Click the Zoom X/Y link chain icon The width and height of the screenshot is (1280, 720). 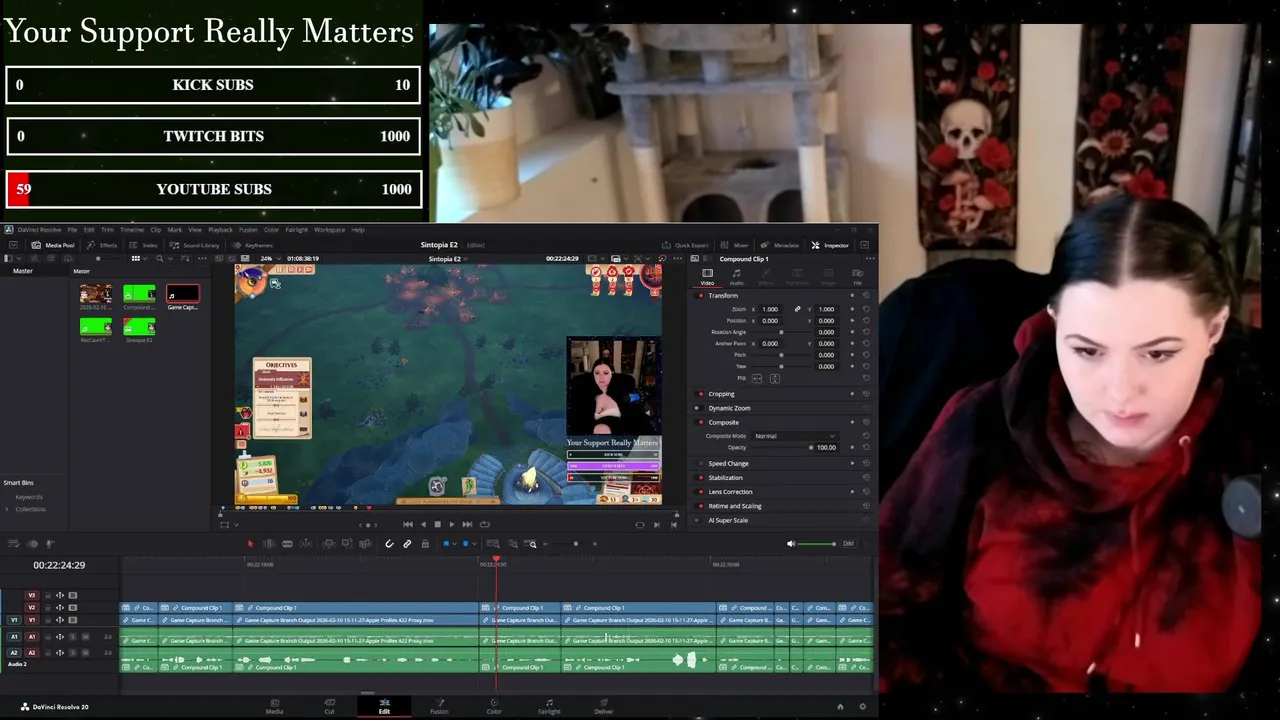(798, 309)
